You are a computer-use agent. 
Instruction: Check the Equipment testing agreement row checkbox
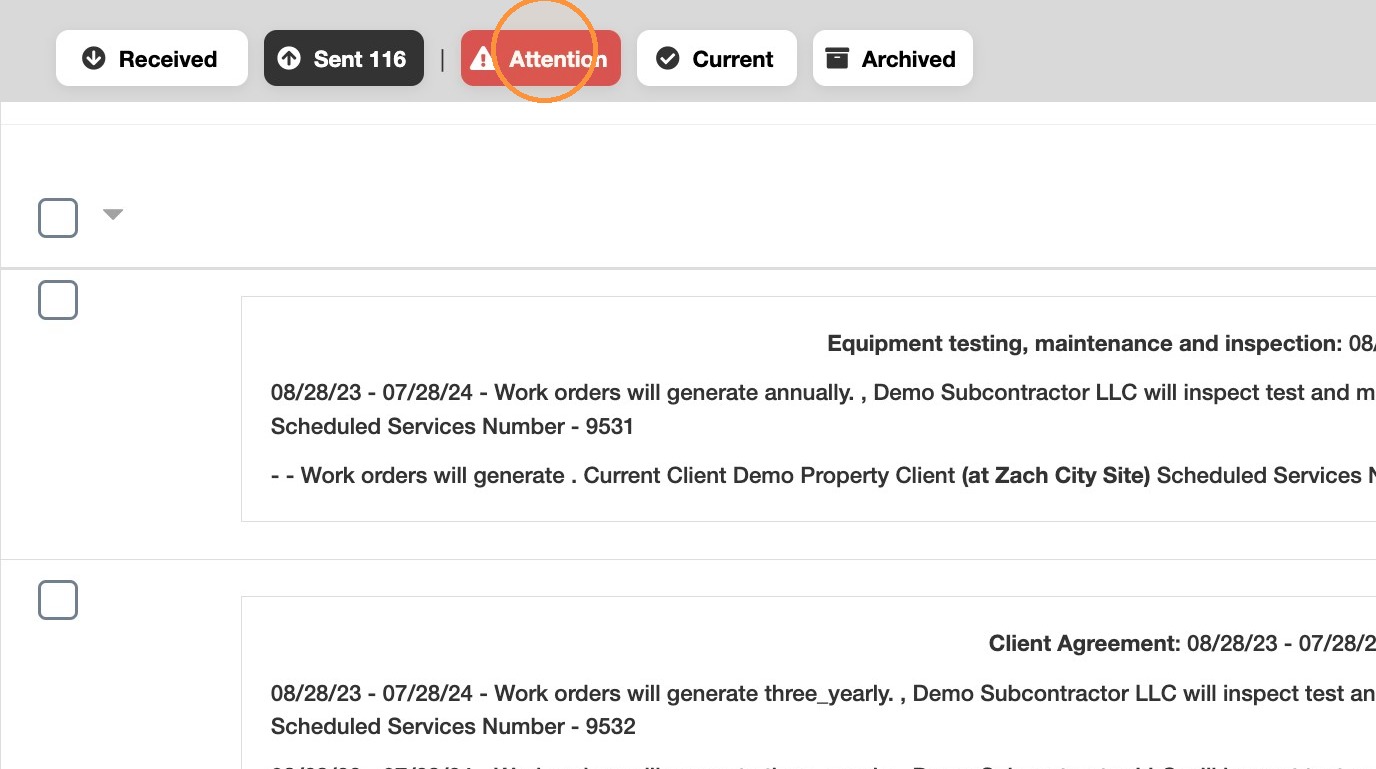58,300
